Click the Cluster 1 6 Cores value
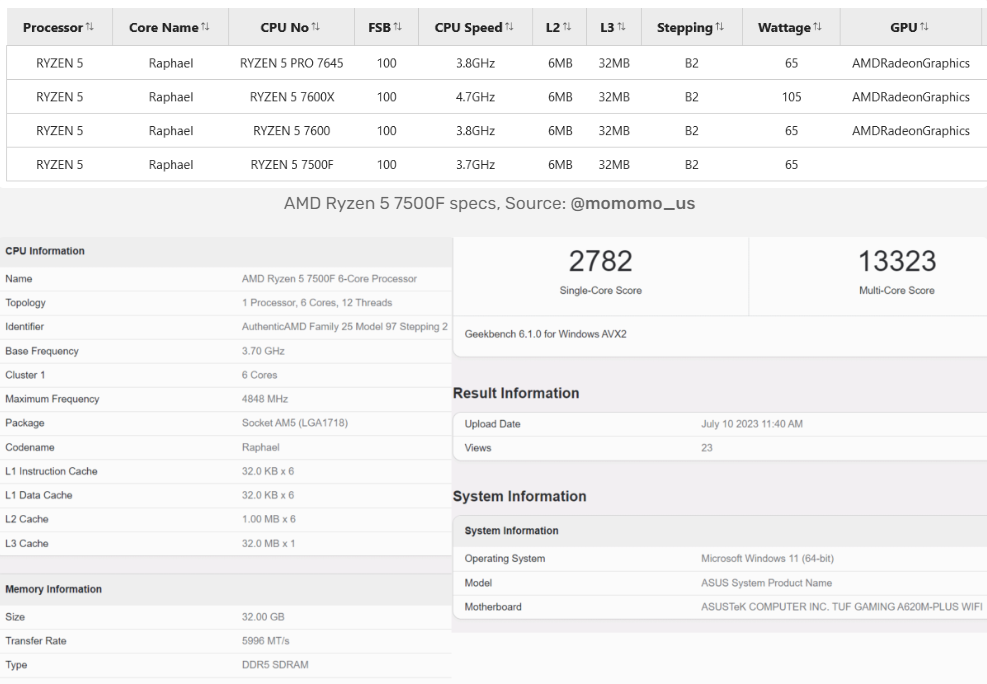The height and width of the screenshot is (684, 987). [259, 375]
